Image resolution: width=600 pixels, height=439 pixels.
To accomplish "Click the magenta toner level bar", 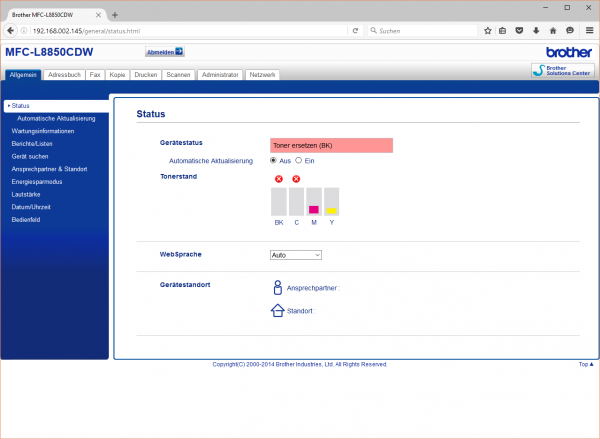I will tap(313, 210).
